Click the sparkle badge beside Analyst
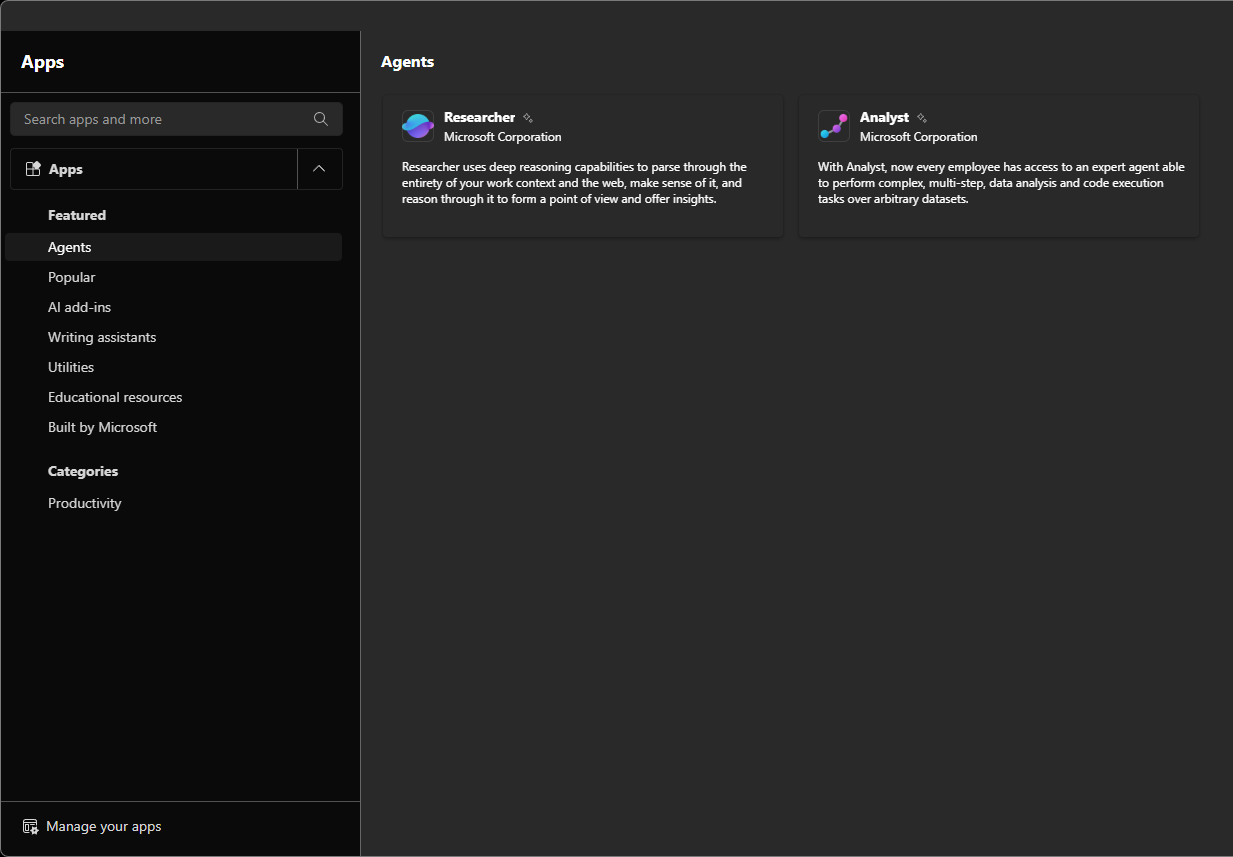Image resolution: width=1233 pixels, height=857 pixels. (x=922, y=118)
